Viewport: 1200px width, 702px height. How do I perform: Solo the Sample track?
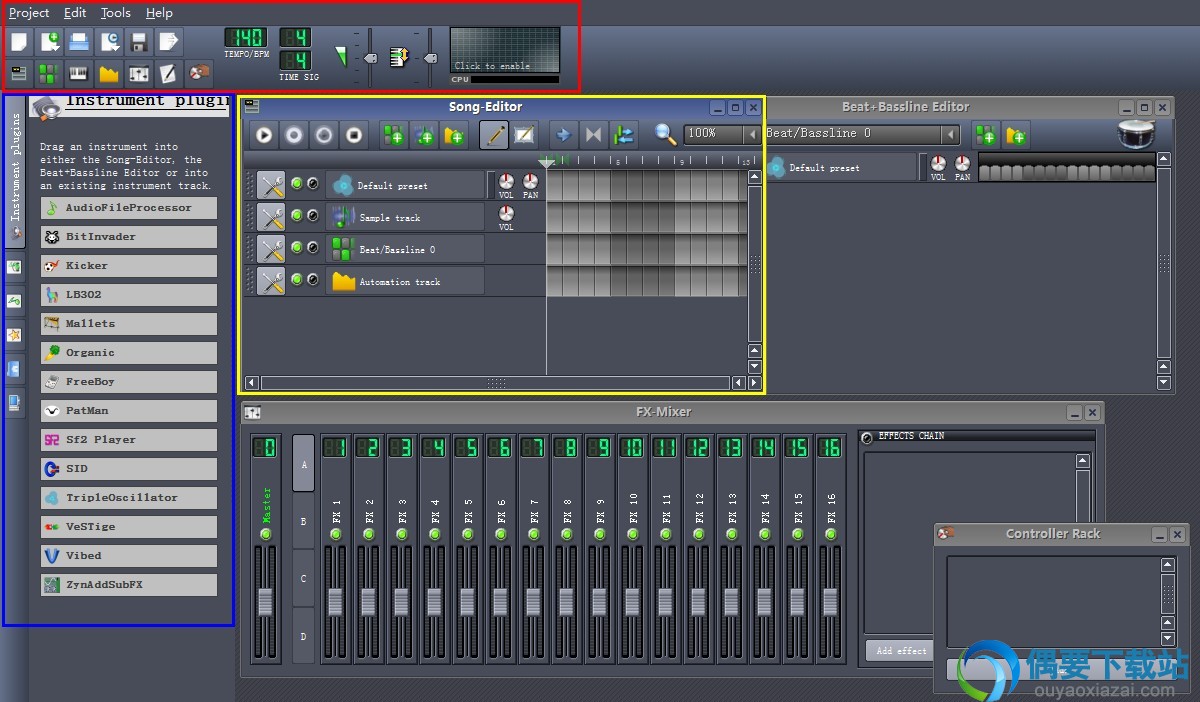[x=313, y=216]
